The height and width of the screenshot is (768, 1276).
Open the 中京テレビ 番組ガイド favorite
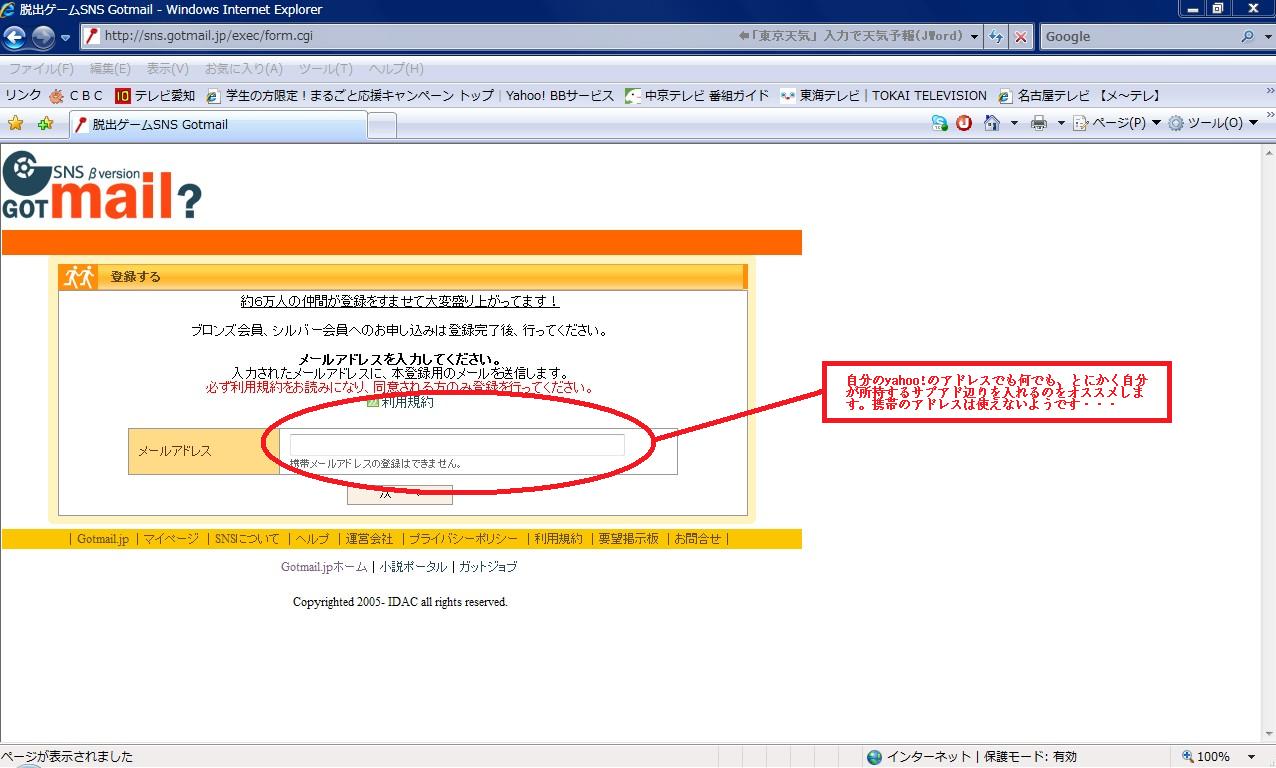697,96
